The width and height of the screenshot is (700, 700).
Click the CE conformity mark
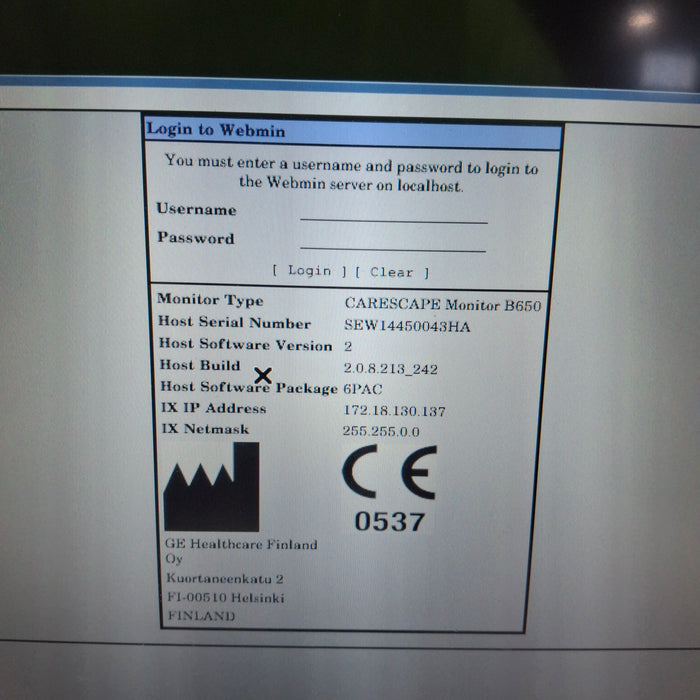(389, 474)
